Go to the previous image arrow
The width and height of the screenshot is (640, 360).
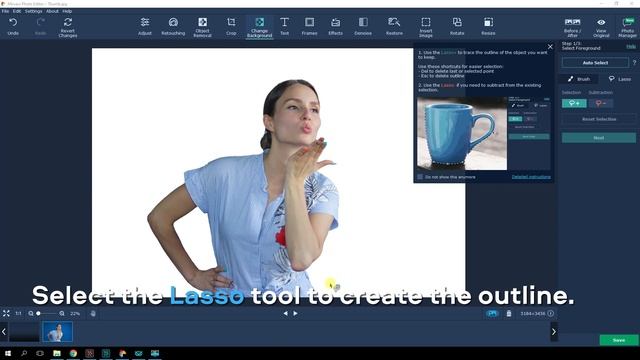click(285, 313)
